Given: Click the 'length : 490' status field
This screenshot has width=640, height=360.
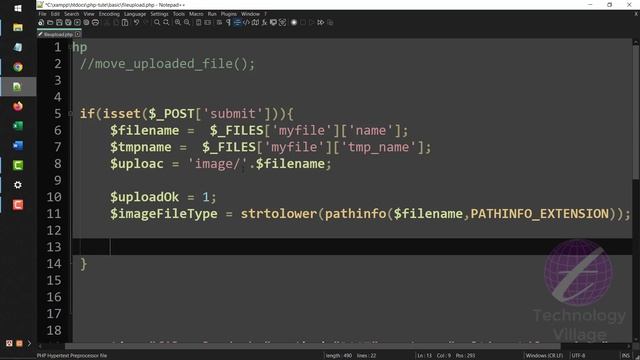Looking at the screenshot, I should point(339,356).
